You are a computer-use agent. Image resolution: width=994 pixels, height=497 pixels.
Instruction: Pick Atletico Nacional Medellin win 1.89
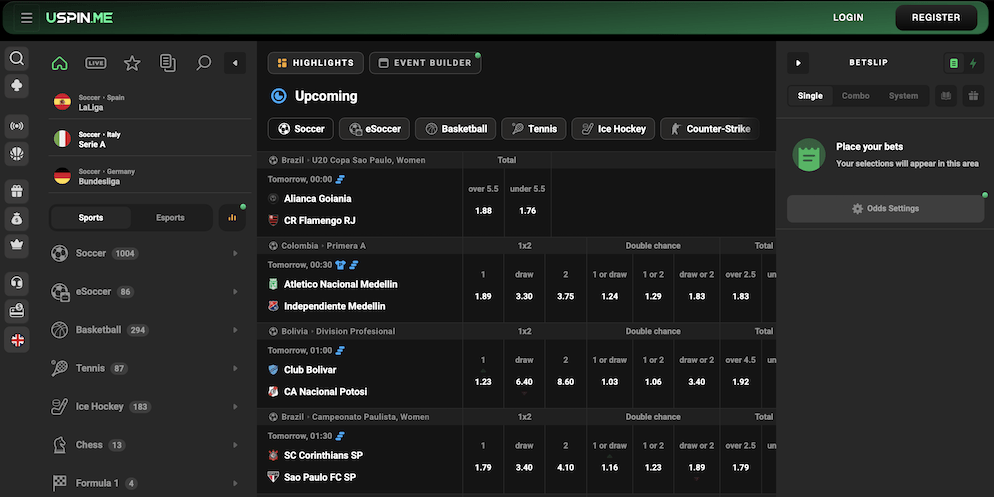click(483, 288)
